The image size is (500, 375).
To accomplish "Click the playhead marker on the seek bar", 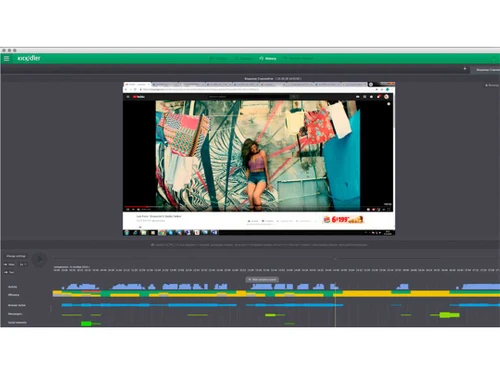I will (336, 259).
